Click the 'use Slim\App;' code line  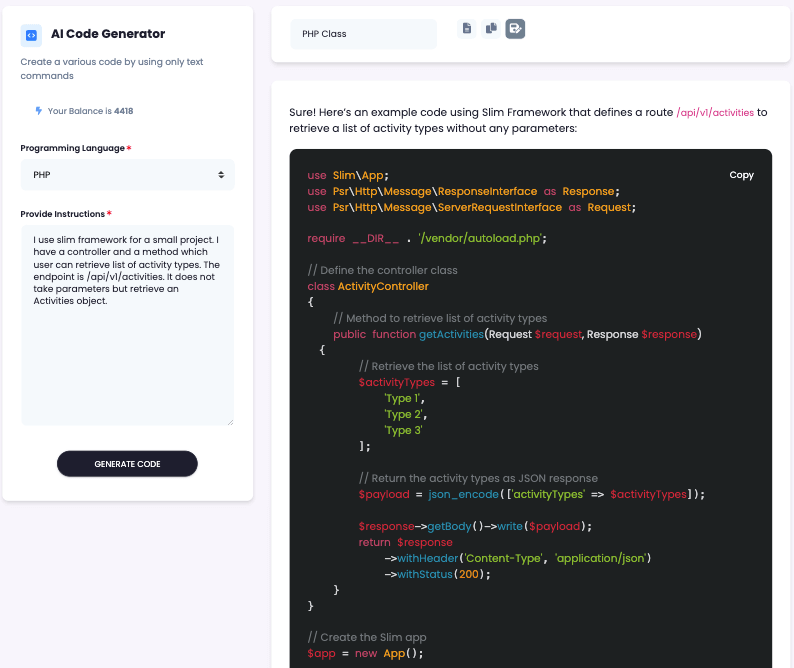pyautogui.click(x=348, y=175)
